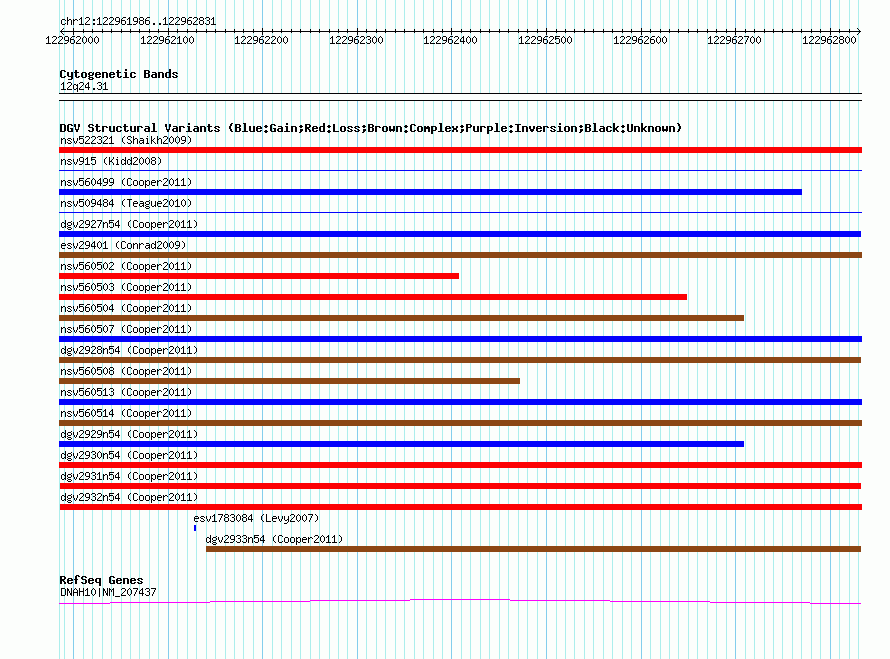The image size is (890, 659).
Task: Open variant nsv560508 (Cooper2011) label
Action: 126,371
